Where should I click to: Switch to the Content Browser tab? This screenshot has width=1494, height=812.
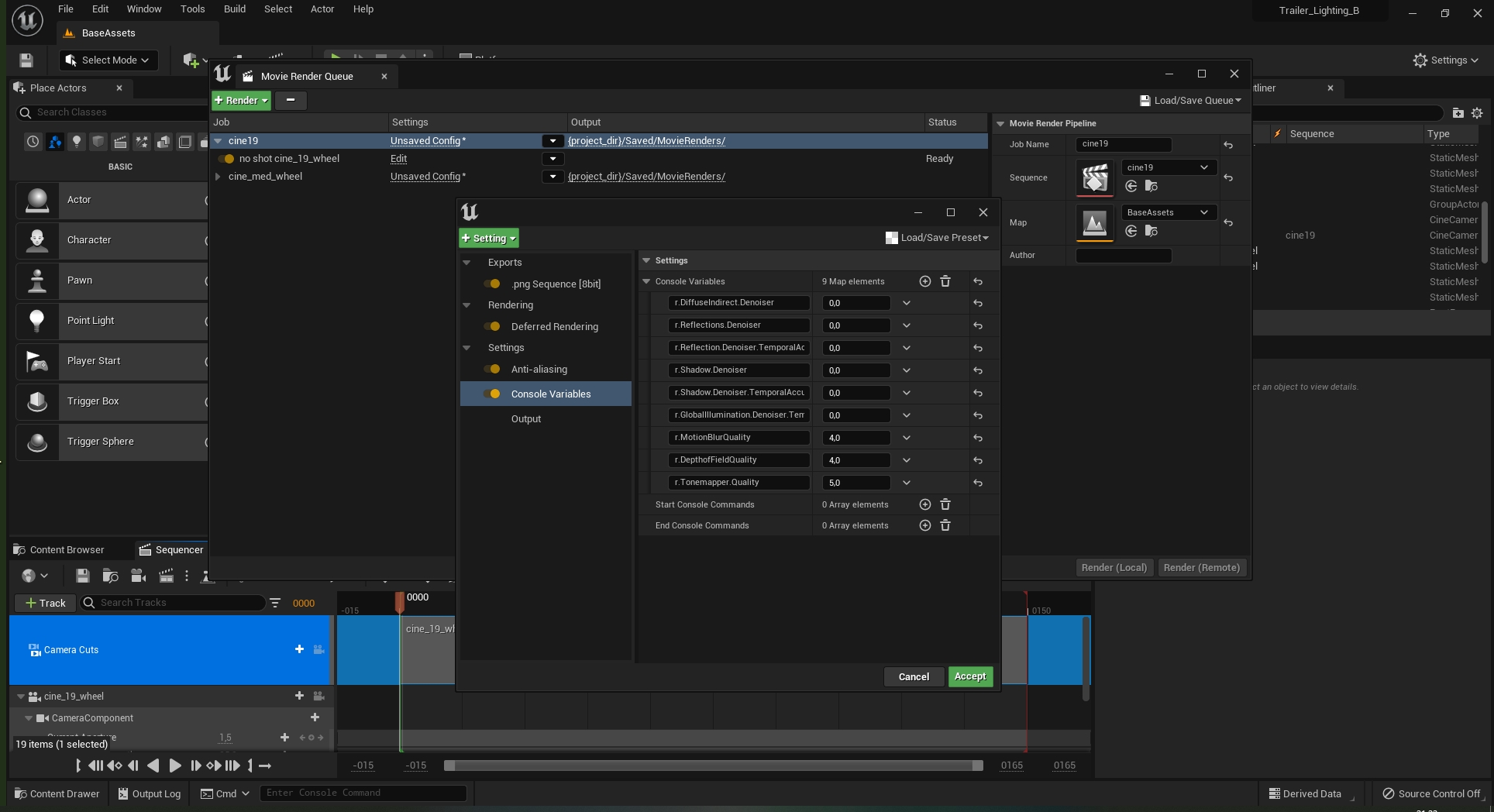[x=67, y=550]
